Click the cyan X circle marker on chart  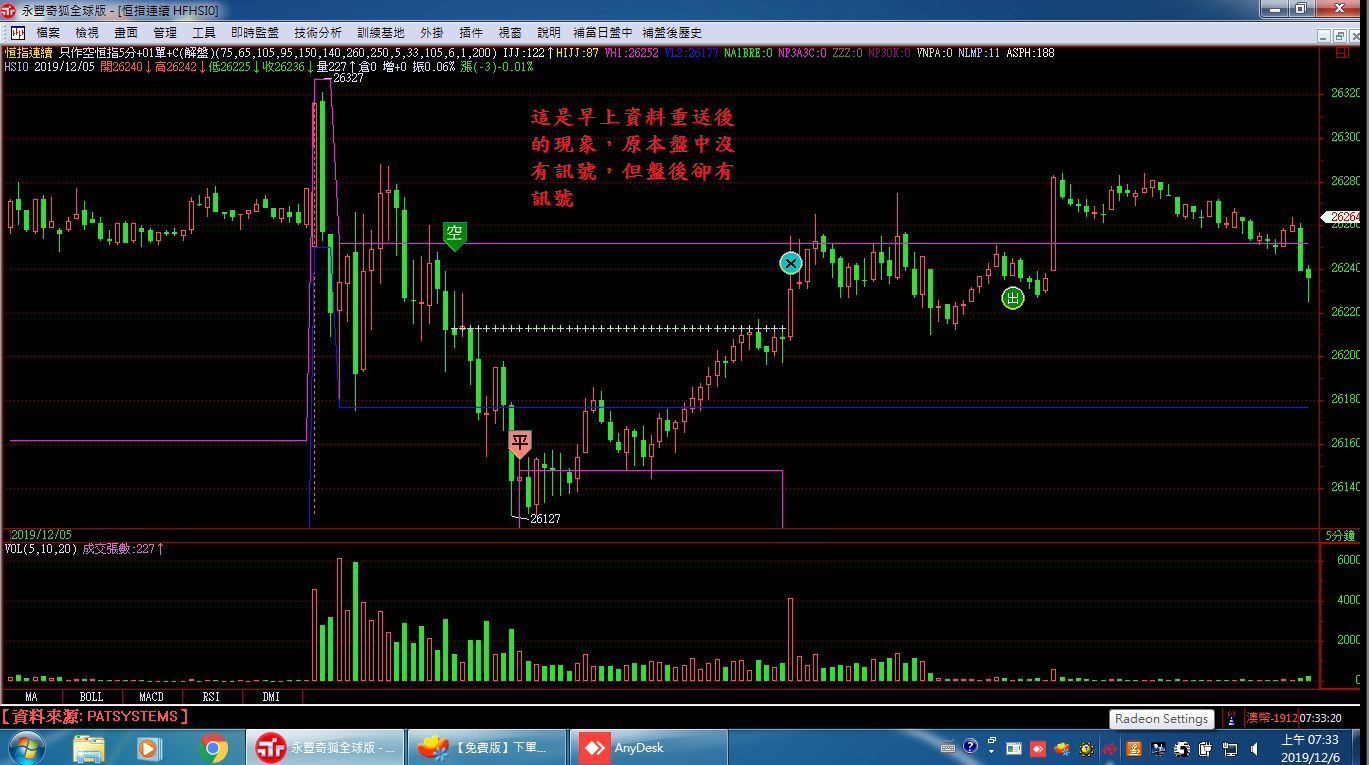791,263
